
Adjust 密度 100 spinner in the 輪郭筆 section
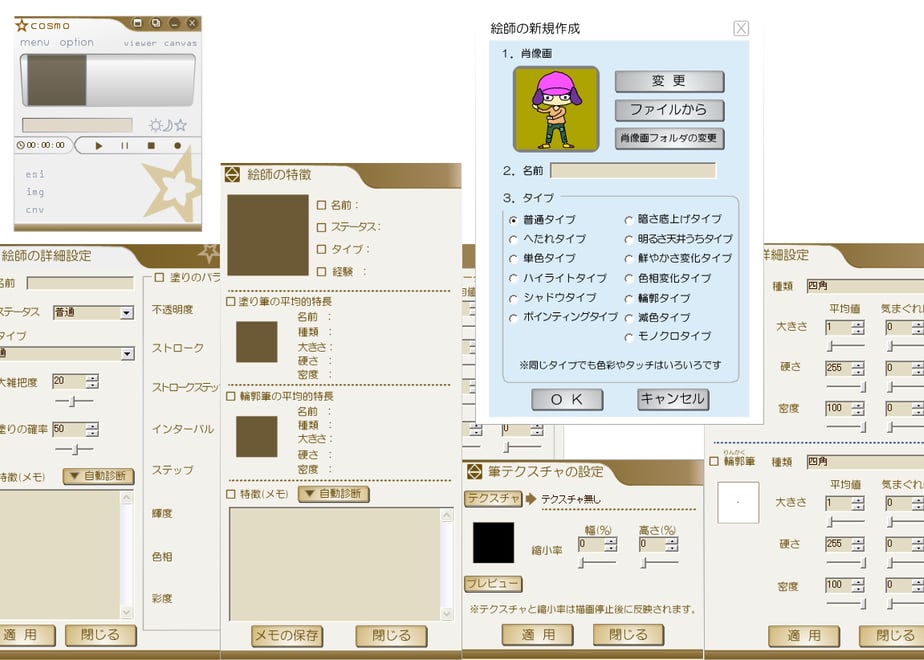tap(858, 585)
